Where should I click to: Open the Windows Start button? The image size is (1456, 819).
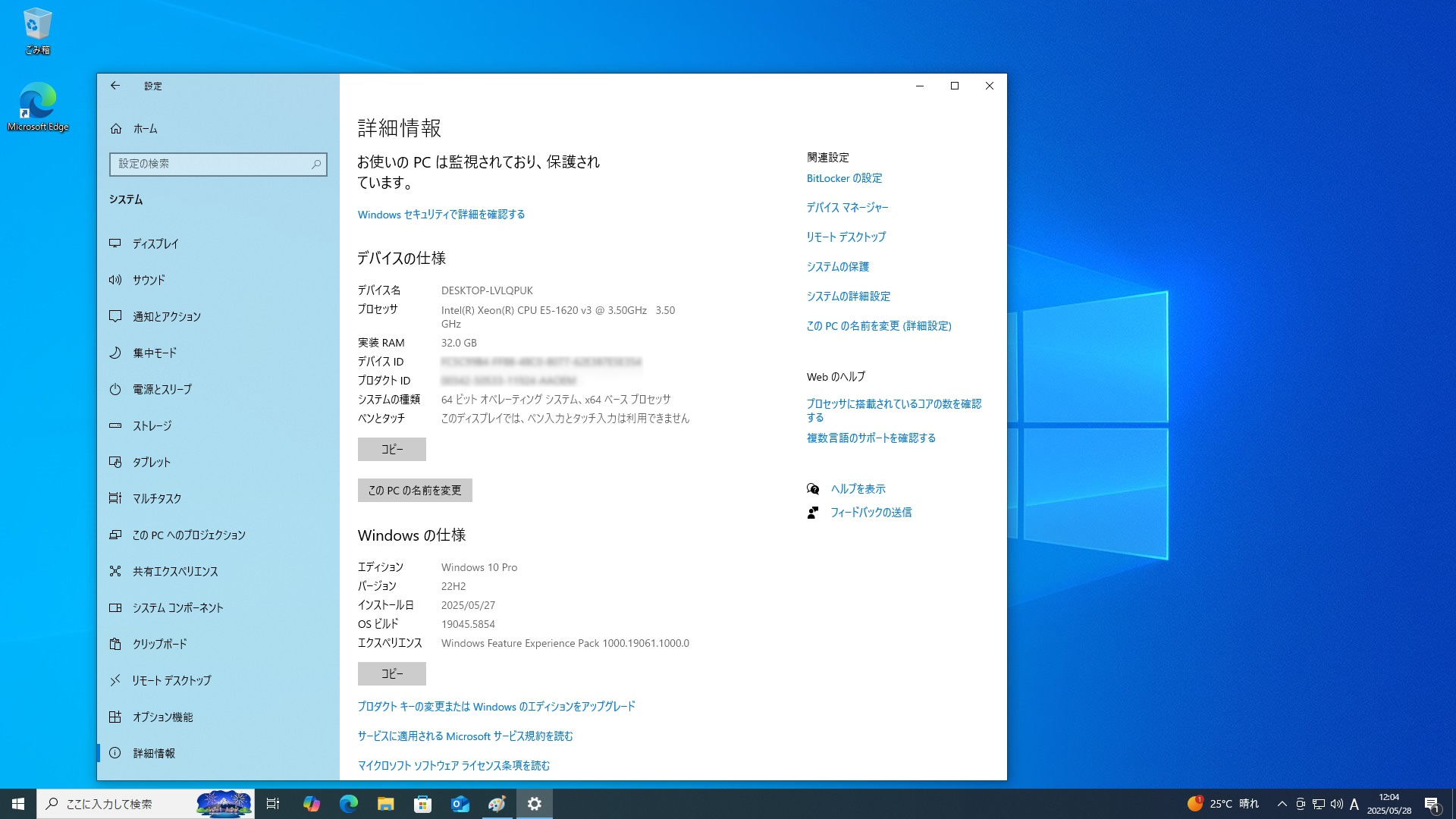click(x=18, y=804)
